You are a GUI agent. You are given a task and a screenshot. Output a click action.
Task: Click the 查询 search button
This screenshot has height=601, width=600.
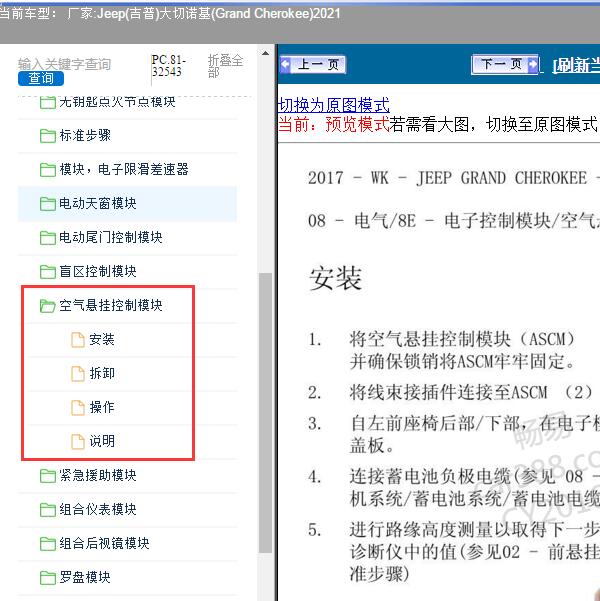click(x=41, y=79)
